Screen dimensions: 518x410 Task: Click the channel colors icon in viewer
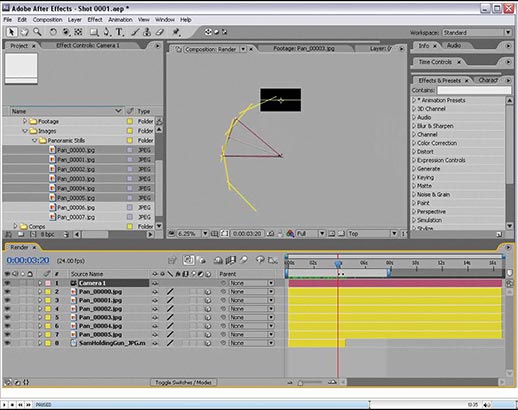[290, 234]
